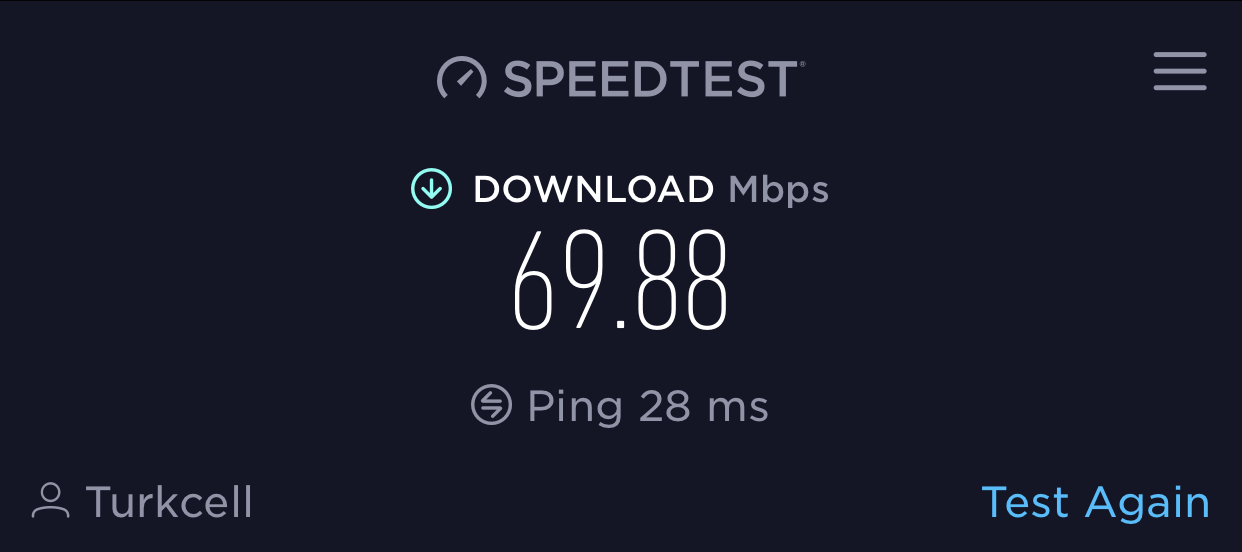1242x552 pixels.
Task: Click the word Test in Test Again
Action: 1025,502
